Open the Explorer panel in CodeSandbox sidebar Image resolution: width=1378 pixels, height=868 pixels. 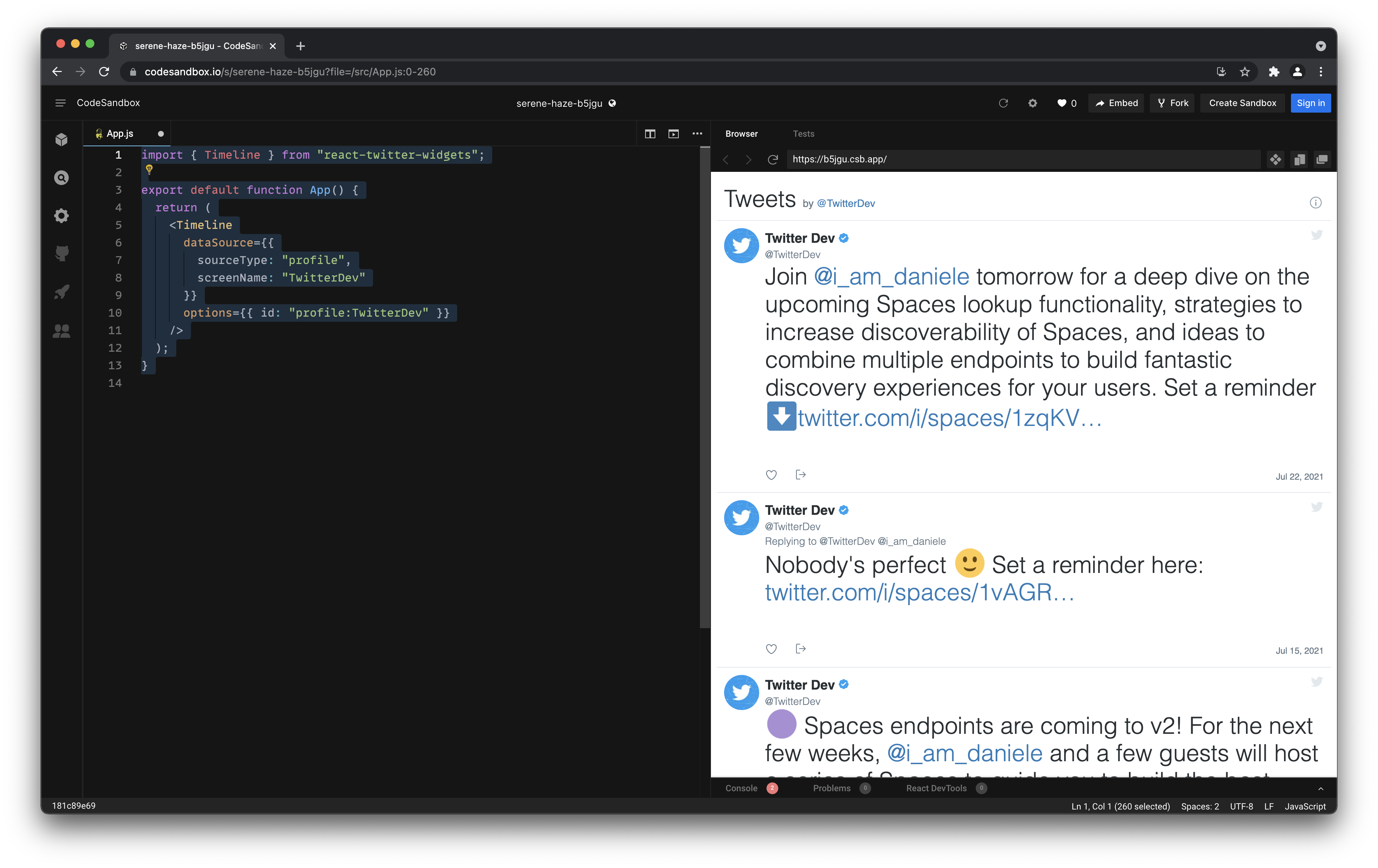[61, 140]
